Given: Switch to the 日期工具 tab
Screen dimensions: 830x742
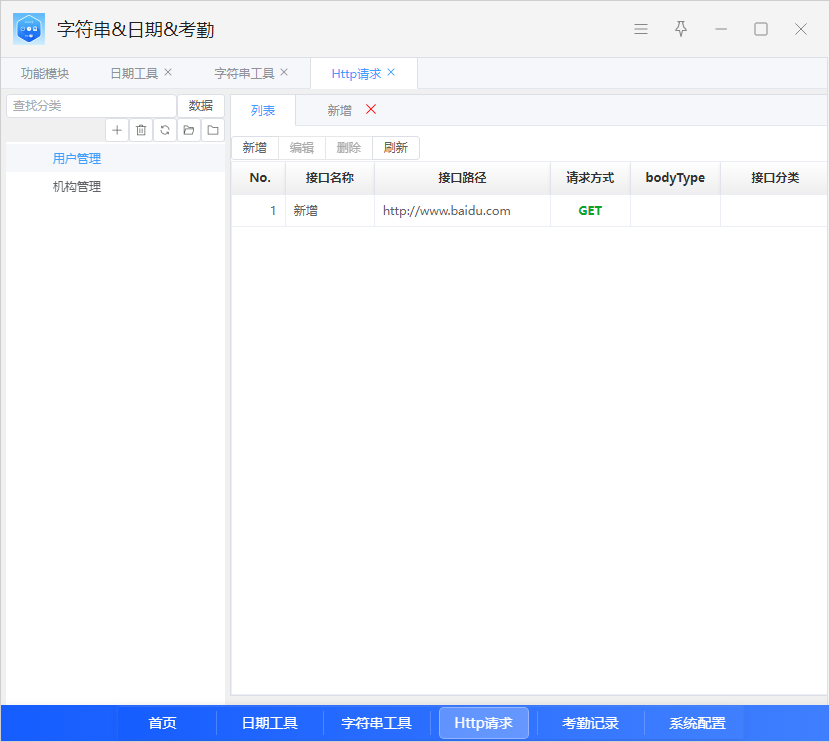Looking at the screenshot, I should (134, 74).
